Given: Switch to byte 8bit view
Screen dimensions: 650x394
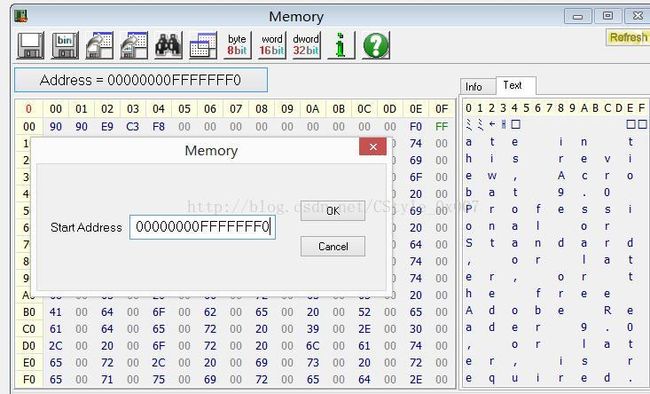Looking at the screenshot, I should point(237,45).
